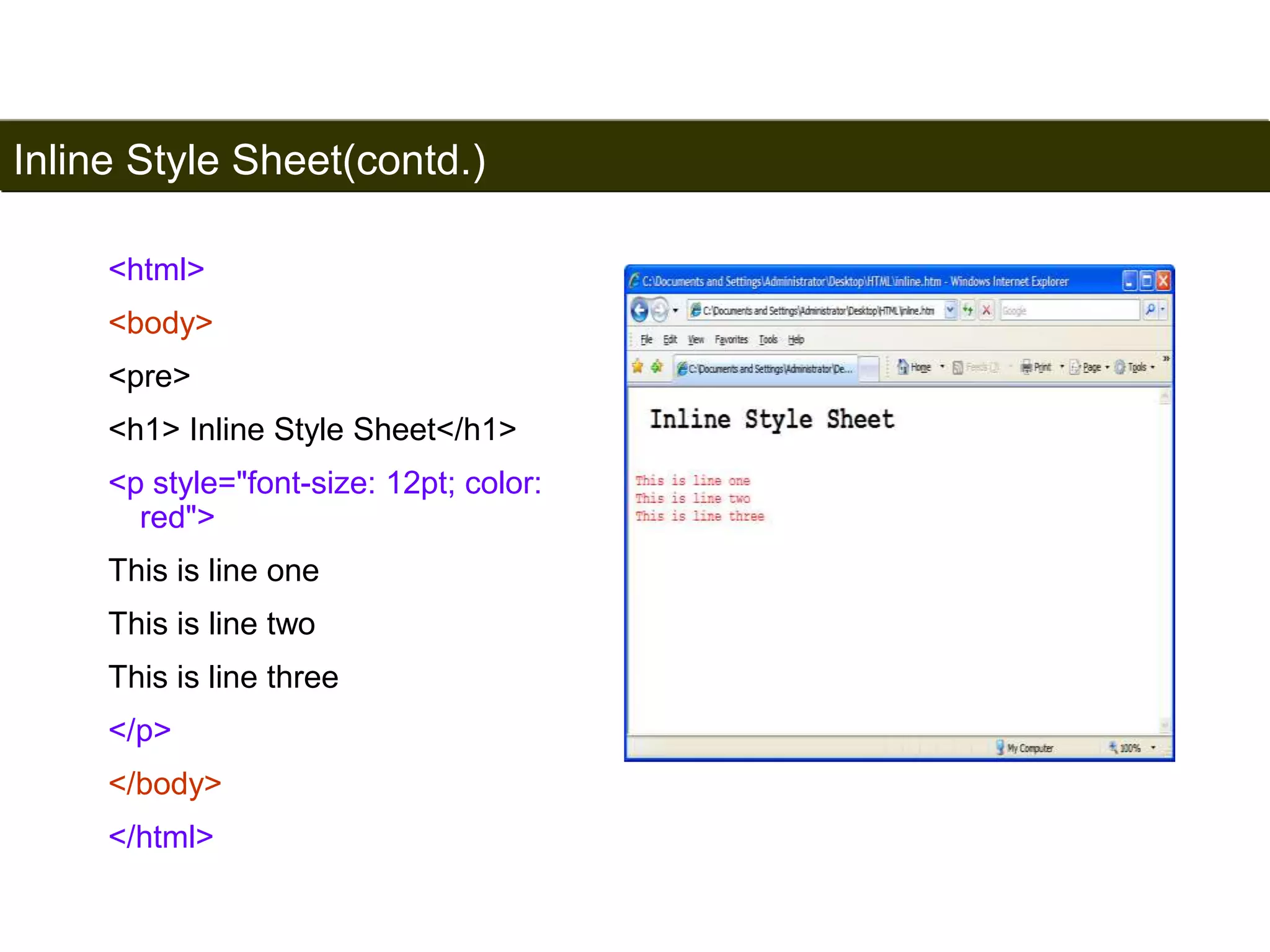Click the '<html>' code line on the slide

156,270
